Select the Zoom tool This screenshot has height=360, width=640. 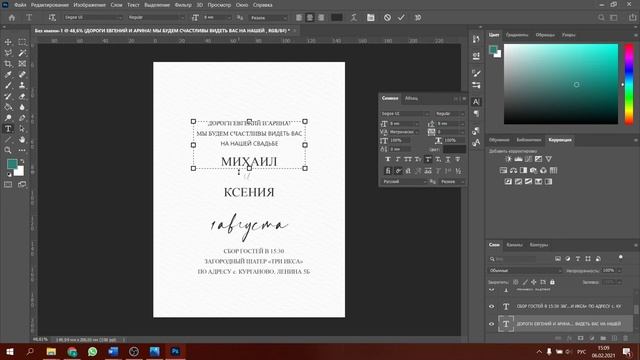pyautogui.click(x=8, y=150)
